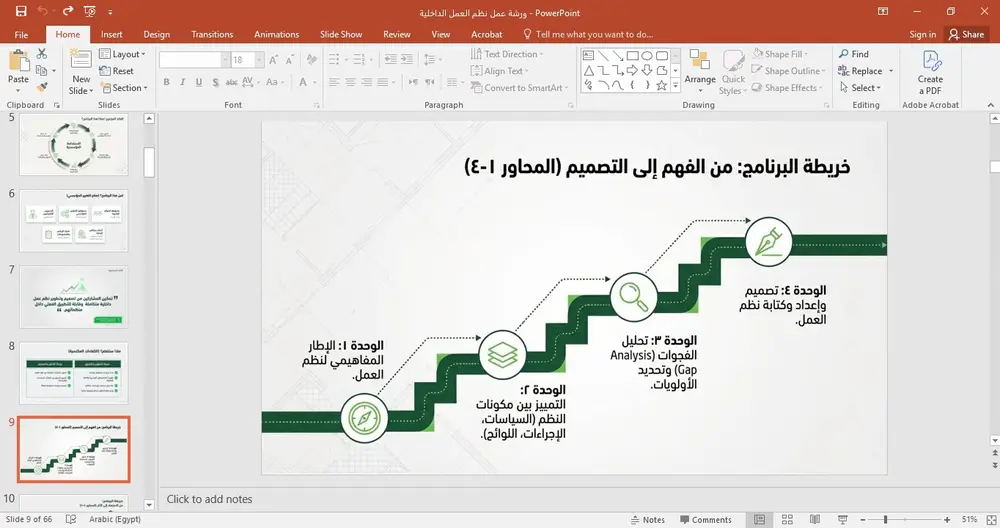This screenshot has width=1000, height=528.
Task: Toggle Underline formatting
Action: 199,82
